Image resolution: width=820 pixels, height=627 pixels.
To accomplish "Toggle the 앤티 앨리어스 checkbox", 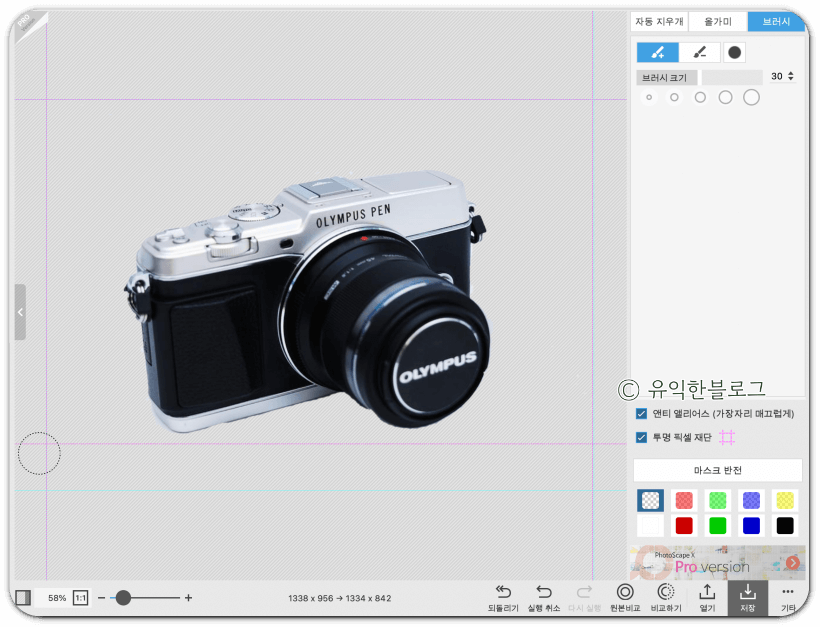I will (642, 414).
